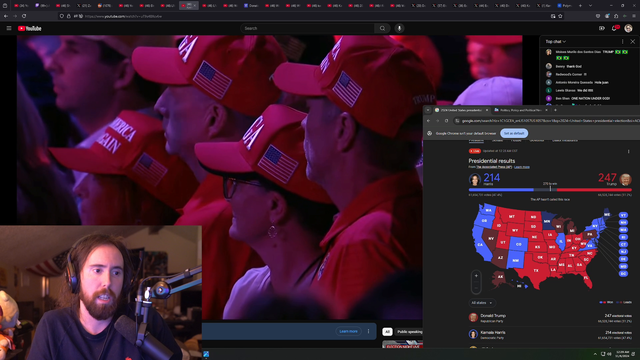The image size is (640, 360).
Task: Expand the Top chat dropdown
Action: click(x=556, y=42)
